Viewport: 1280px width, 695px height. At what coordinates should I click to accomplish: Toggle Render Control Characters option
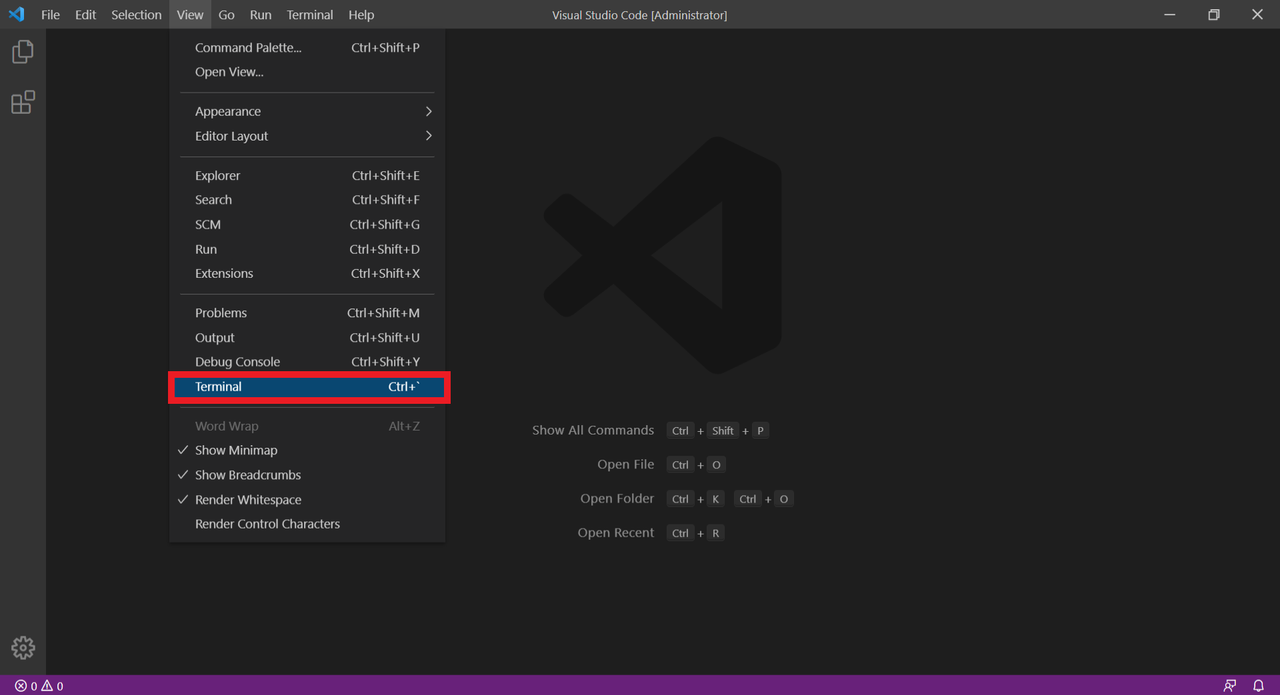pyautogui.click(x=307, y=524)
